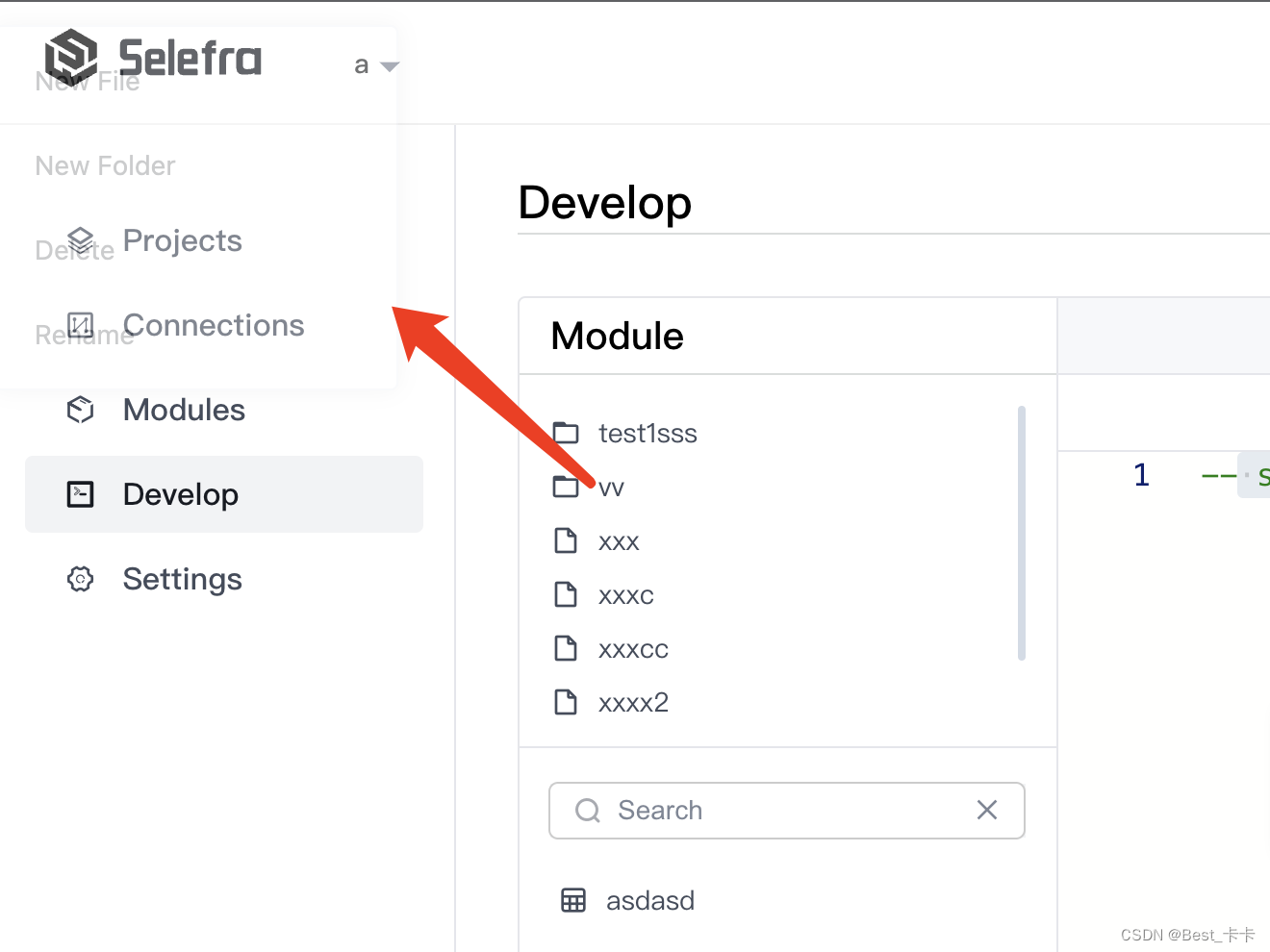Click line number 1 in editor

(x=1141, y=475)
